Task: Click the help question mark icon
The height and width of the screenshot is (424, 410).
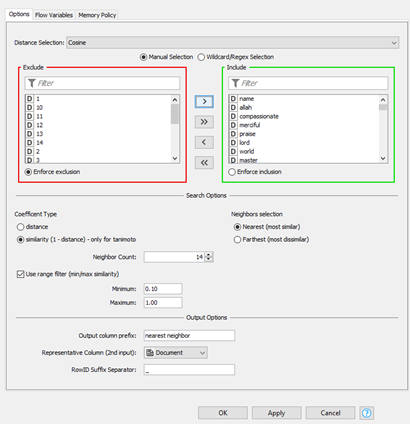Action: [x=366, y=413]
